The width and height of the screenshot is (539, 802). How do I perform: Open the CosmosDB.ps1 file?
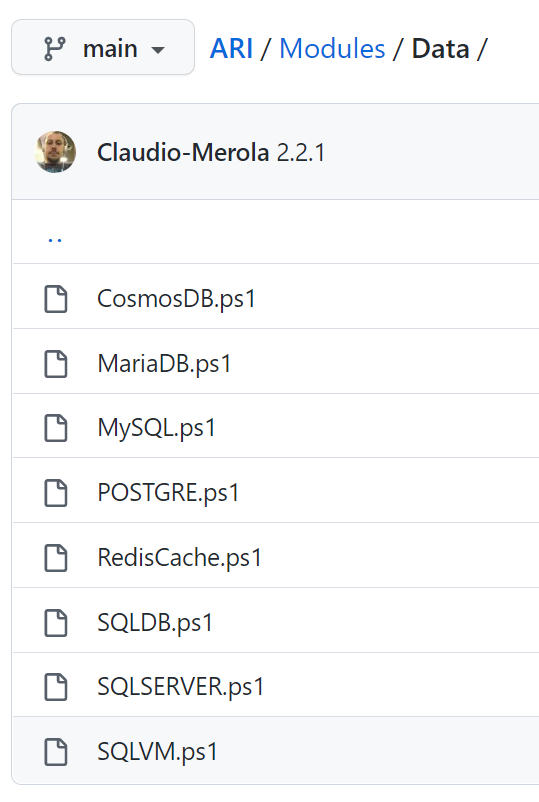coord(176,299)
